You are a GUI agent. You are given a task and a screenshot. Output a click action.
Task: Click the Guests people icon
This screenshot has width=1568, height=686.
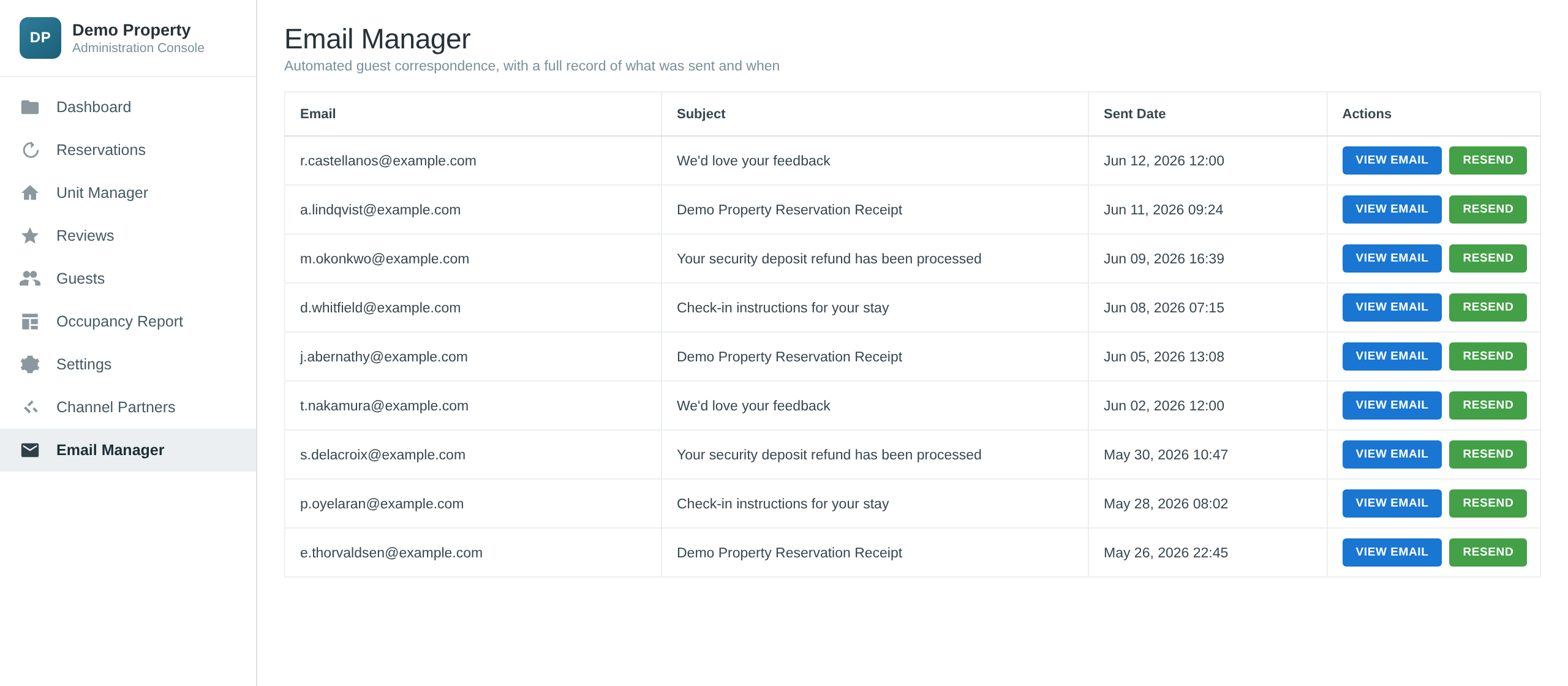pos(30,279)
